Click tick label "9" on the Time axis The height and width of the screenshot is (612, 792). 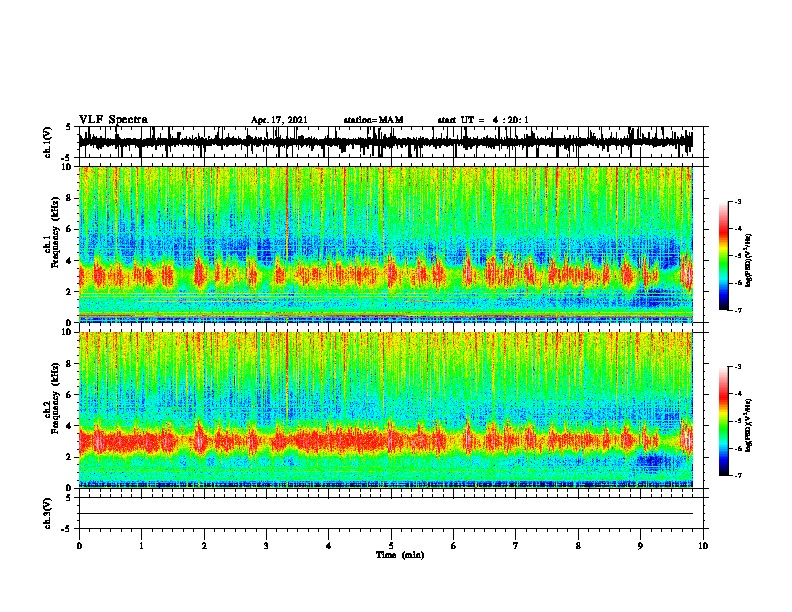click(x=640, y=546)
